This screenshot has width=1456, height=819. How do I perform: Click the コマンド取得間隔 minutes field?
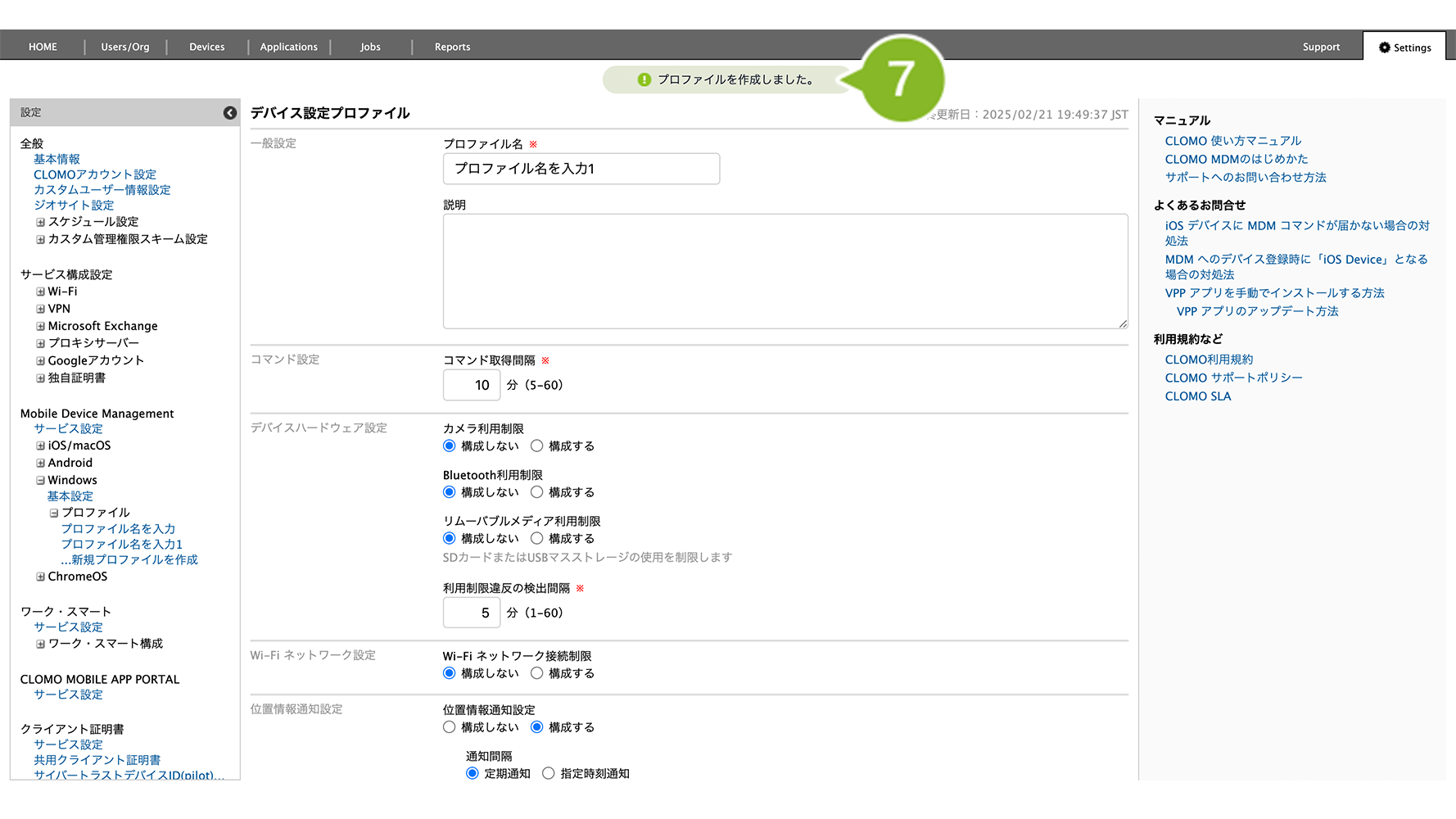tap(472, 385)
